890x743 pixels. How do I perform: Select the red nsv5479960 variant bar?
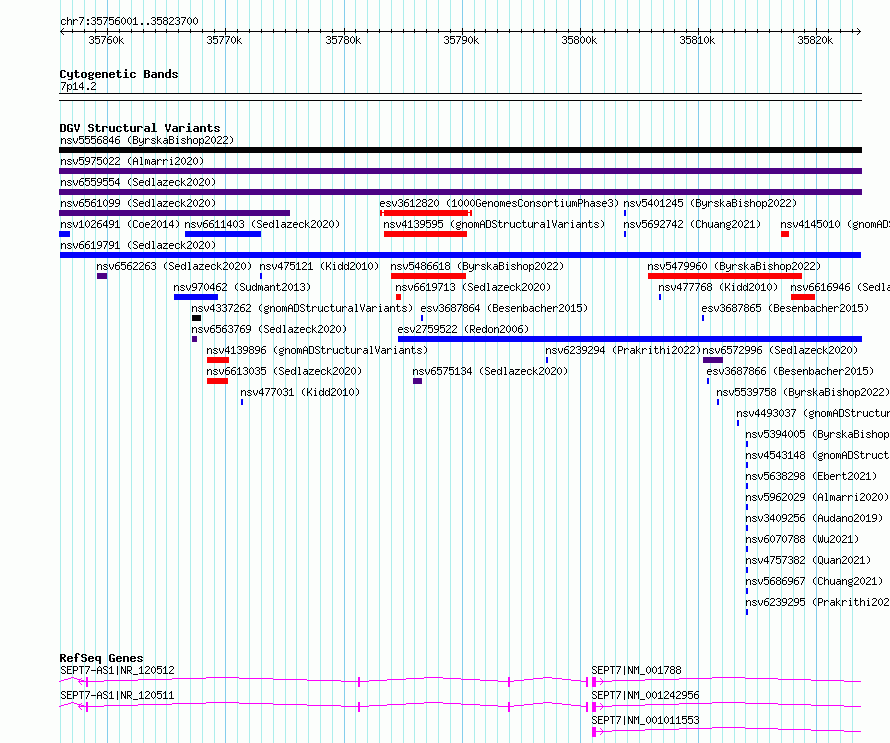pyautogui.click(x=725, y=276)
